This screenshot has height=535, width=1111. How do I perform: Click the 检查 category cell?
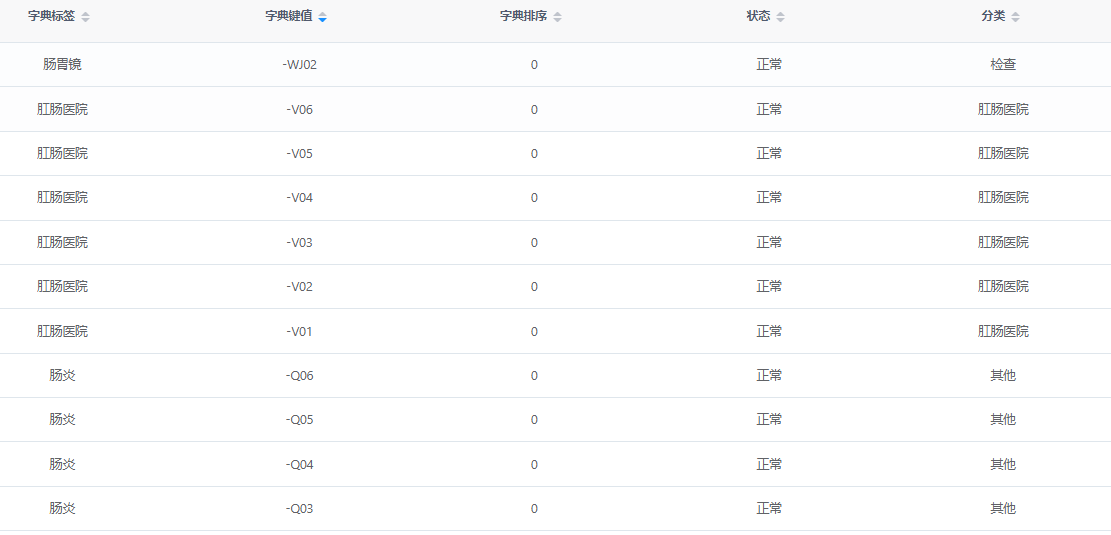(x=1003, y=64)
